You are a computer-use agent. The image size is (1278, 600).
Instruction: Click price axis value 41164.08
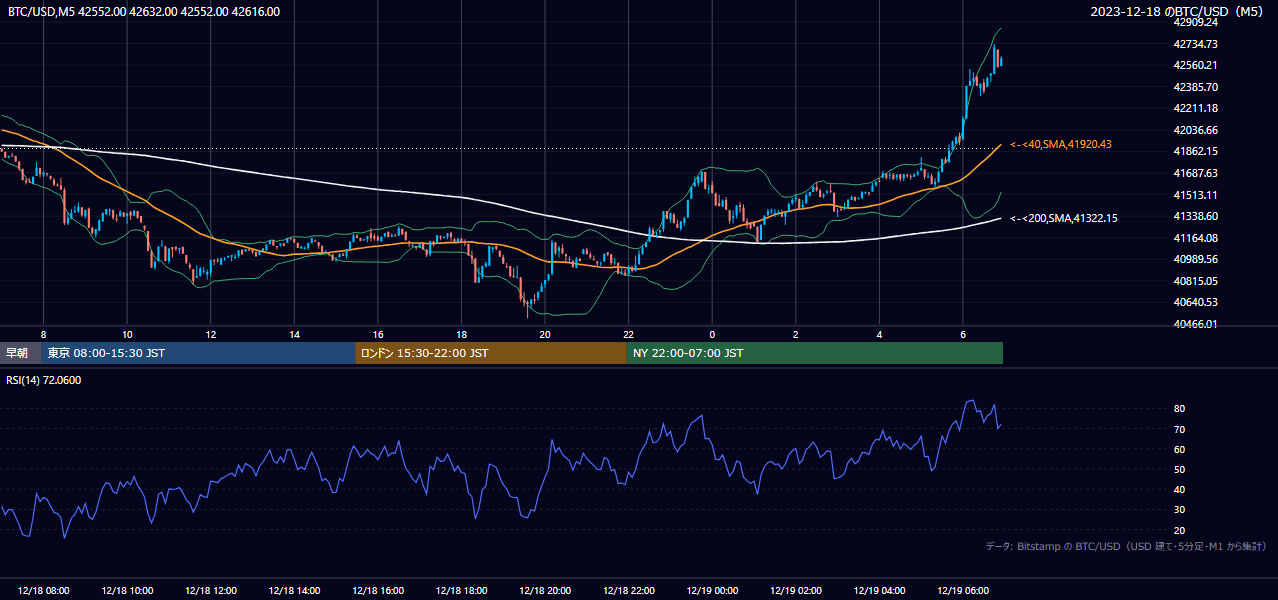tap(1196, 238)
